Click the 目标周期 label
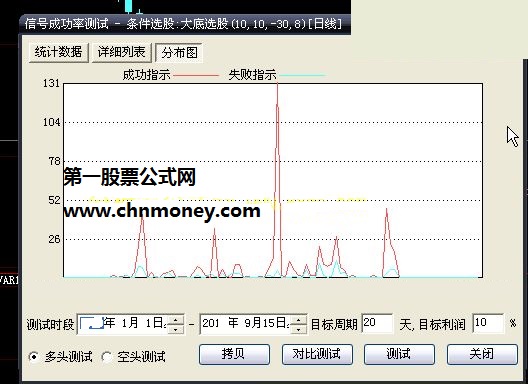 pyautogui.click(x=334, y=325)
